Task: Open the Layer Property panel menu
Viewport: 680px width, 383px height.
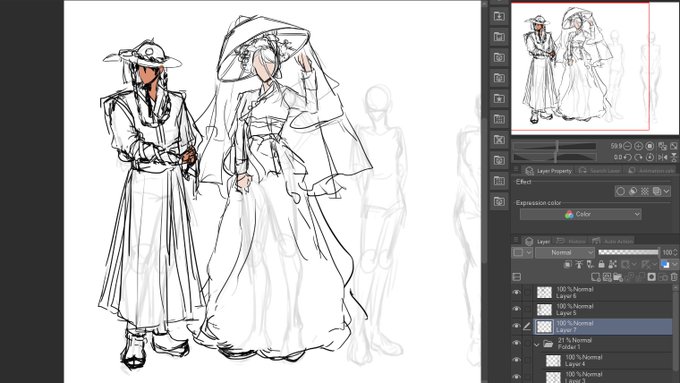Action: click(x=516, y=170)
